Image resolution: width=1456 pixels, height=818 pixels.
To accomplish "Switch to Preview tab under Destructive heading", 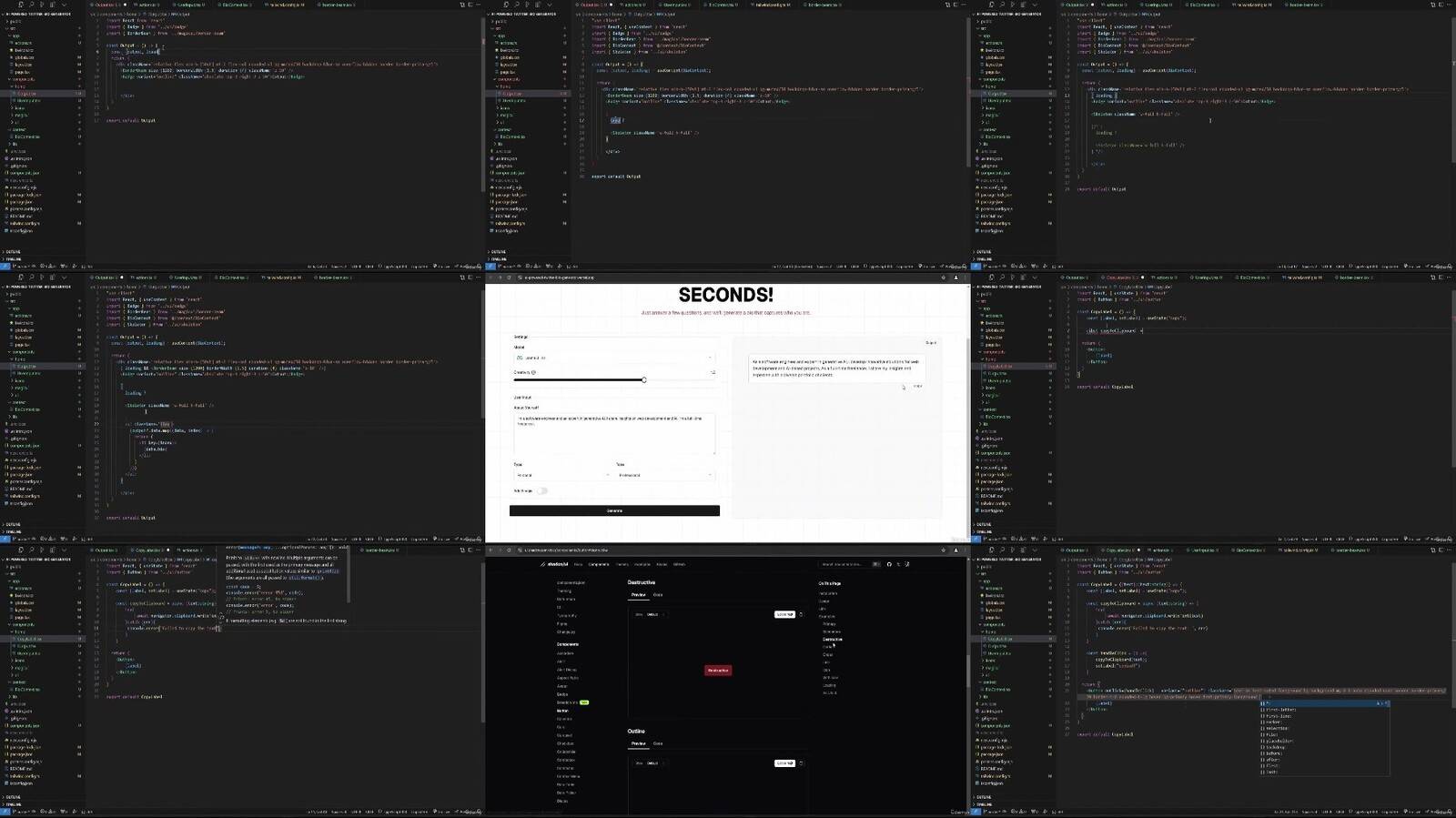I will [x=638, y=595].
